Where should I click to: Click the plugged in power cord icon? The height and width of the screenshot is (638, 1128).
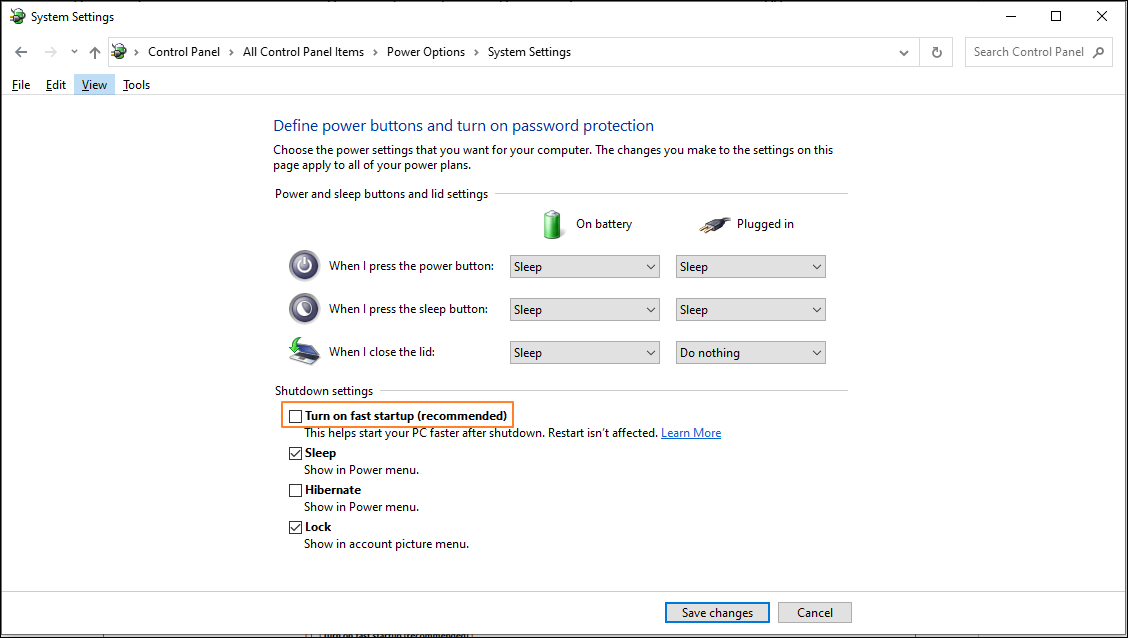(714, 225)
